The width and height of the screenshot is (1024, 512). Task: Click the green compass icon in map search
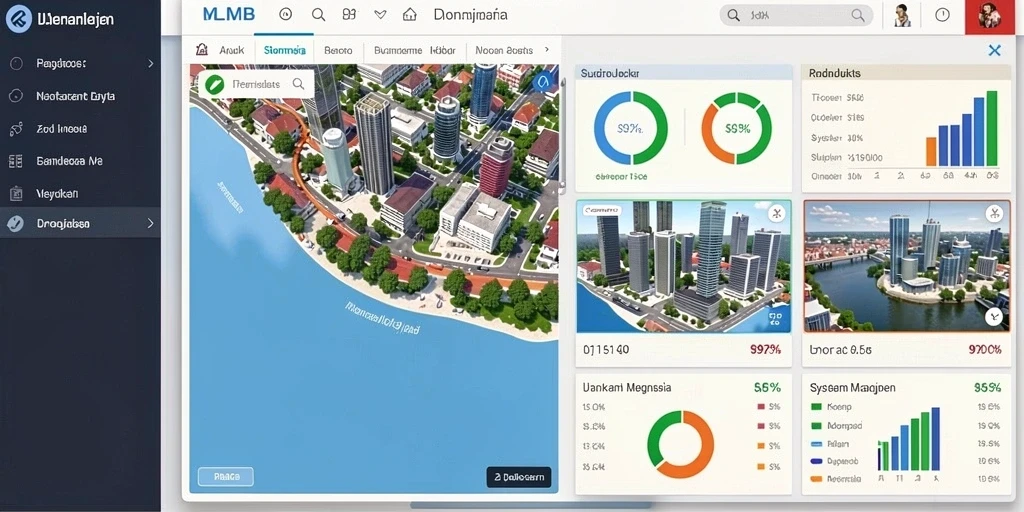pyautogui.click(x=214, y=84)
